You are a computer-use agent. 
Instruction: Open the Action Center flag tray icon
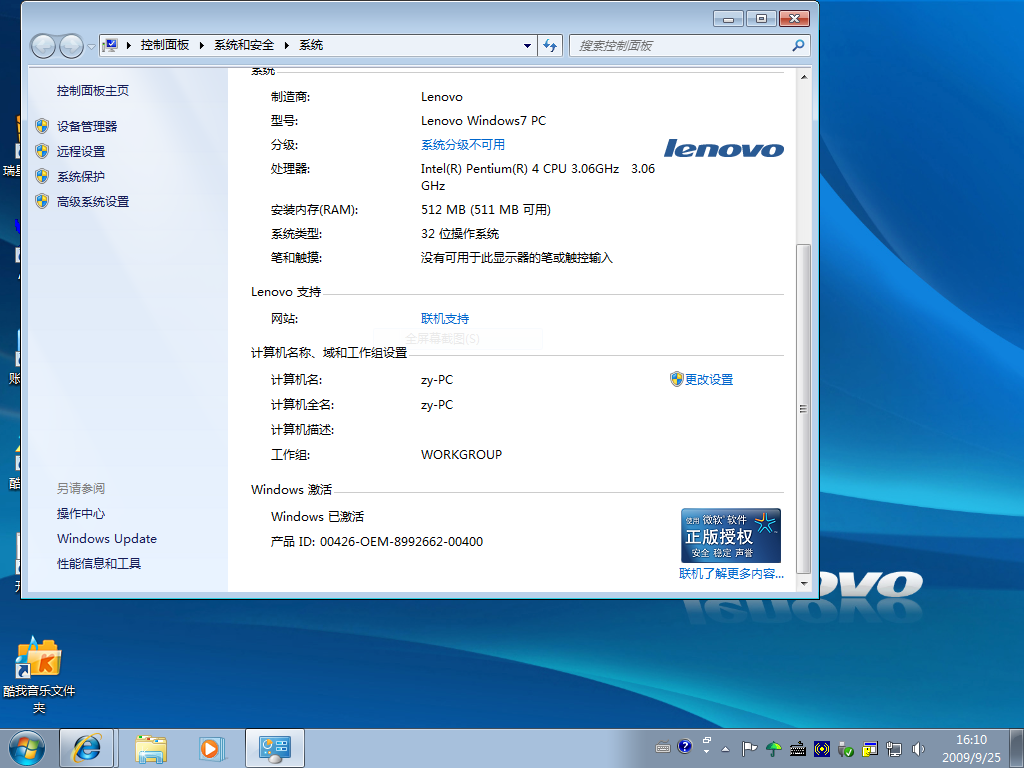pos(749,748)
